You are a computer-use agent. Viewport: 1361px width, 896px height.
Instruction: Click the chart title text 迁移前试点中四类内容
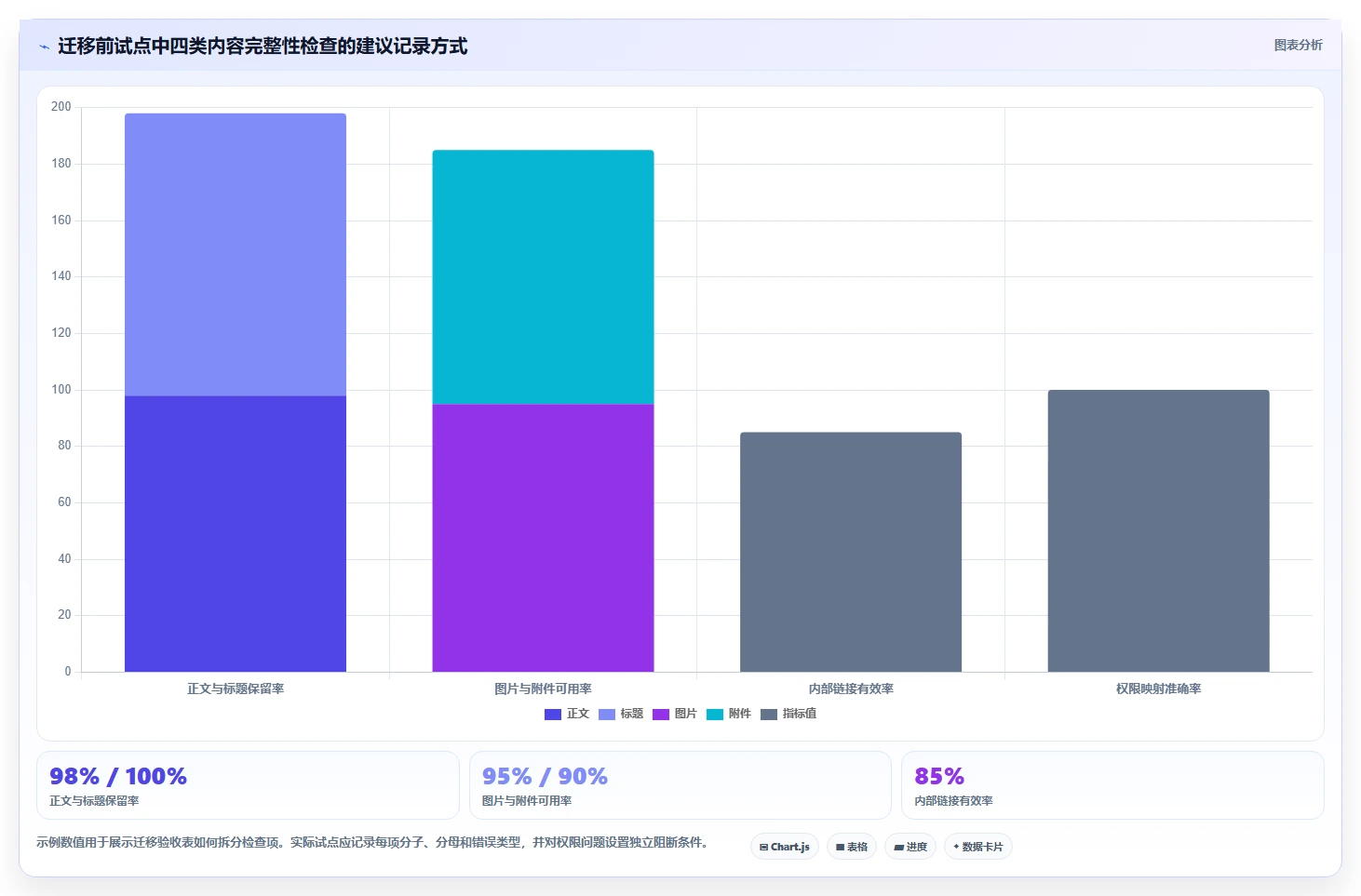[151, 46]
